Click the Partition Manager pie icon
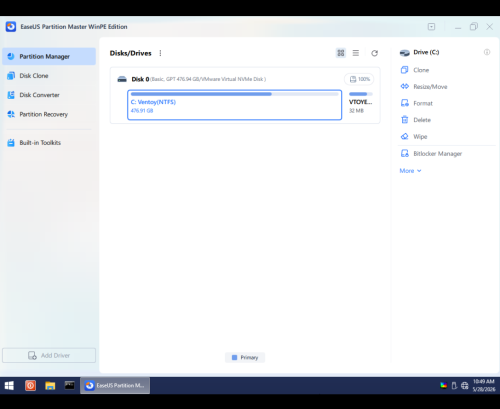The height and width of the screenshot is (409, 500). pyautogui.click(x=11, y=56)
